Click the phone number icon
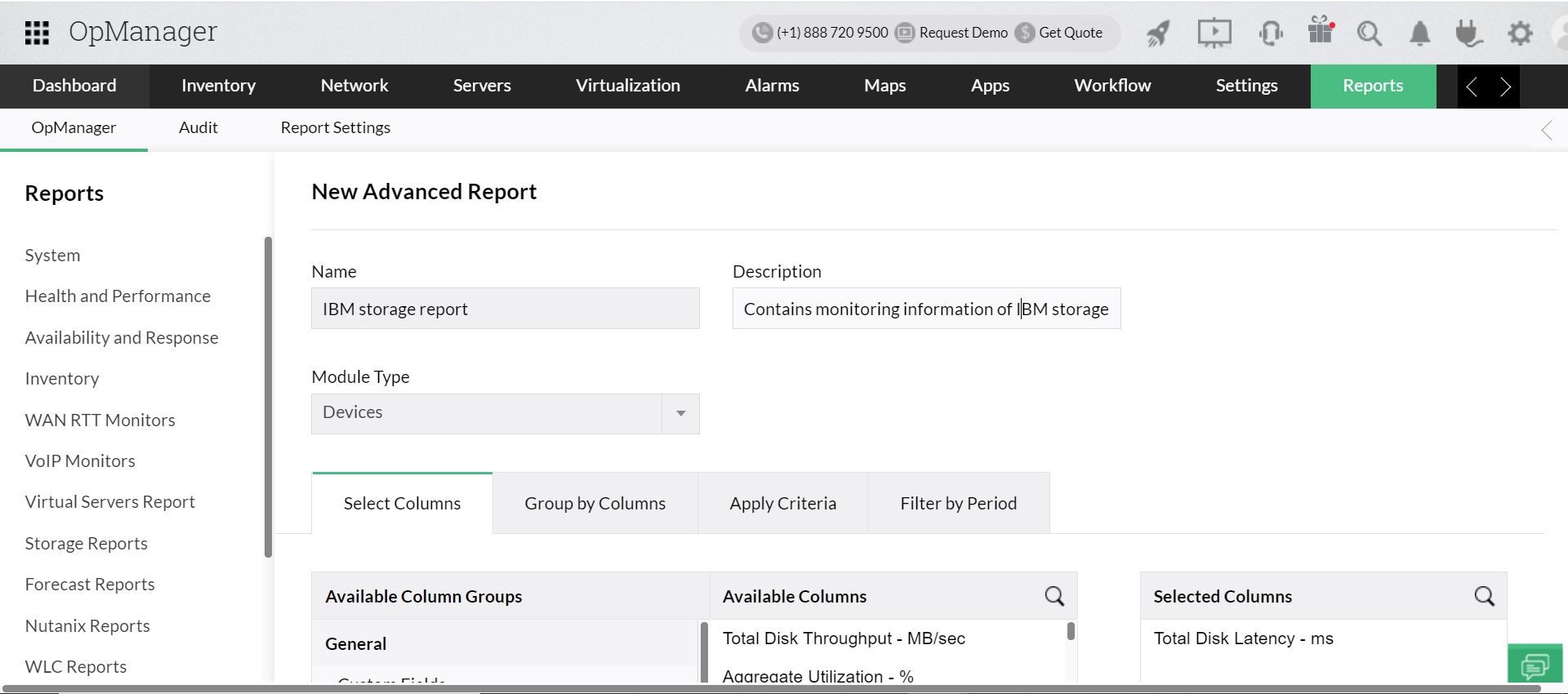This screenshot has height=694, width=1568. coord(762,33)
